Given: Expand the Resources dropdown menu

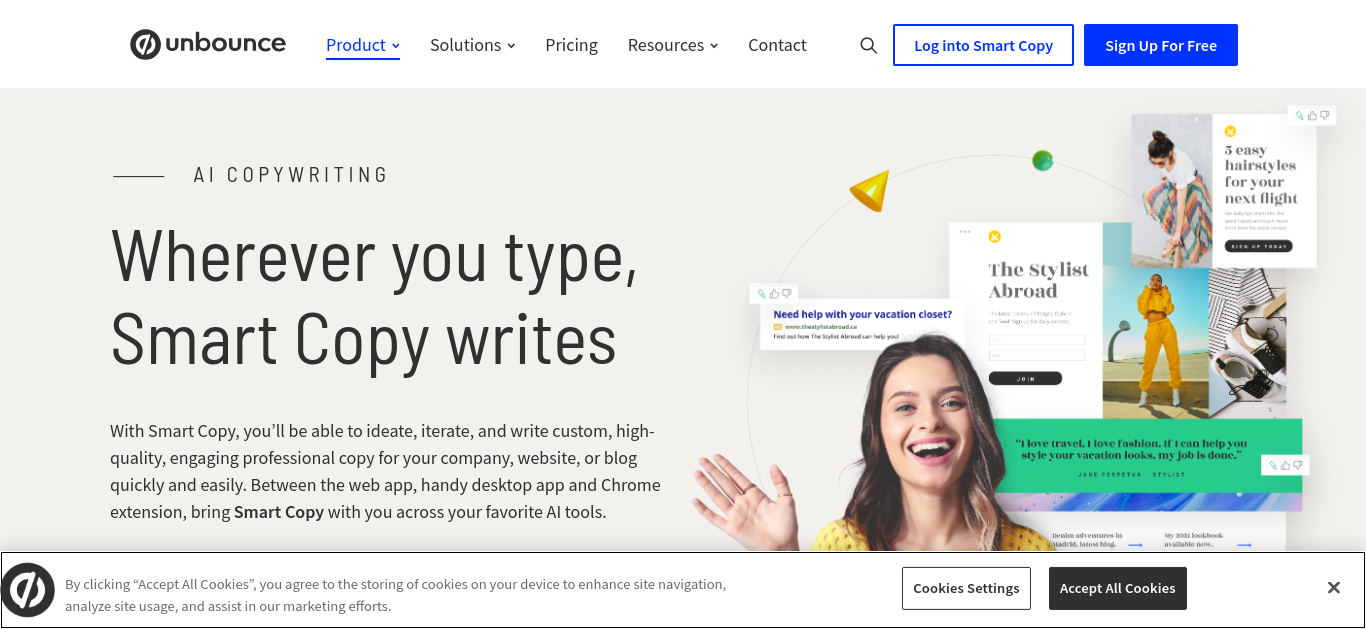Looking at the screenshot, I should [x=673, y=45].
